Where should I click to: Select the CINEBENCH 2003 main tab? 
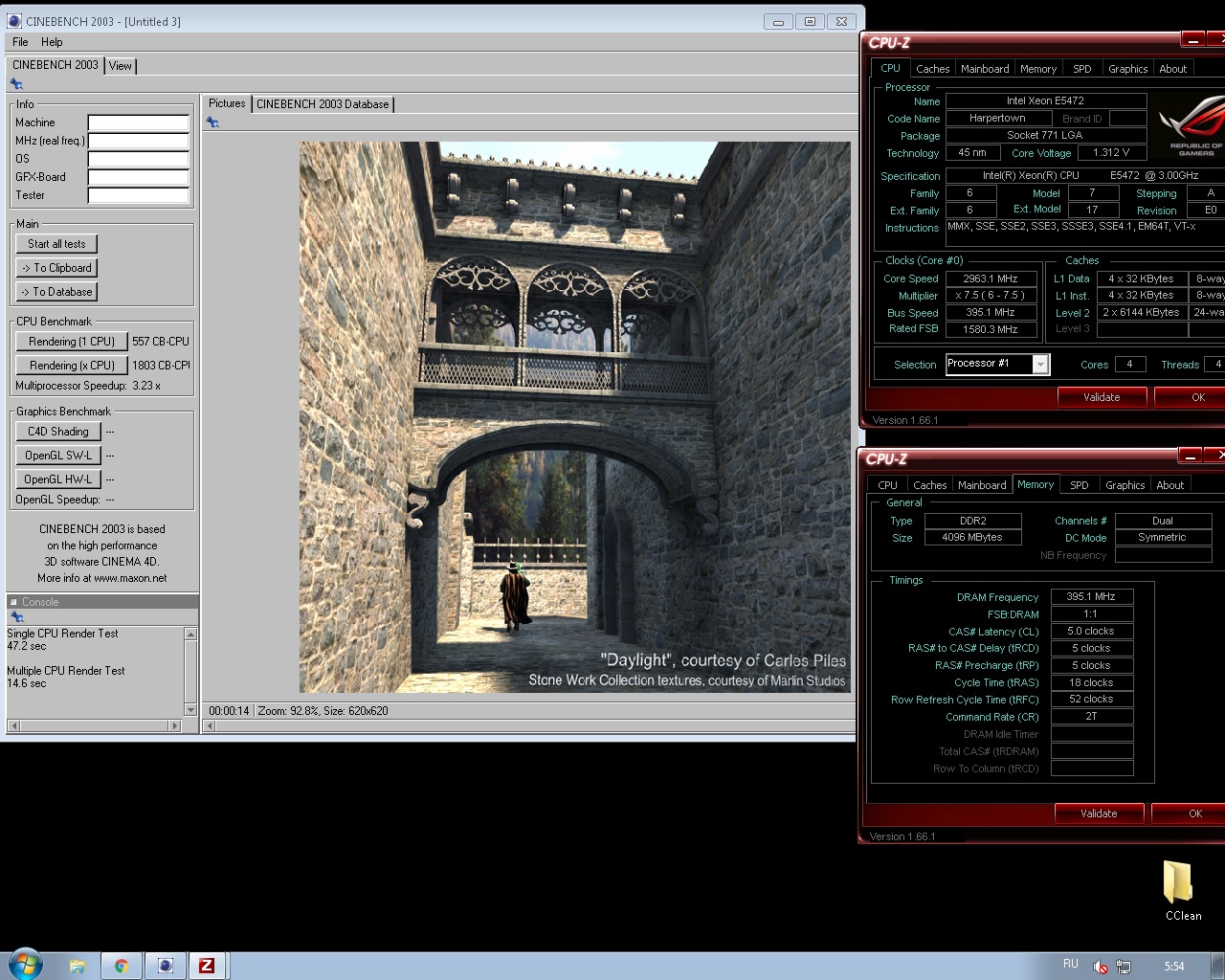pos(56,65)
